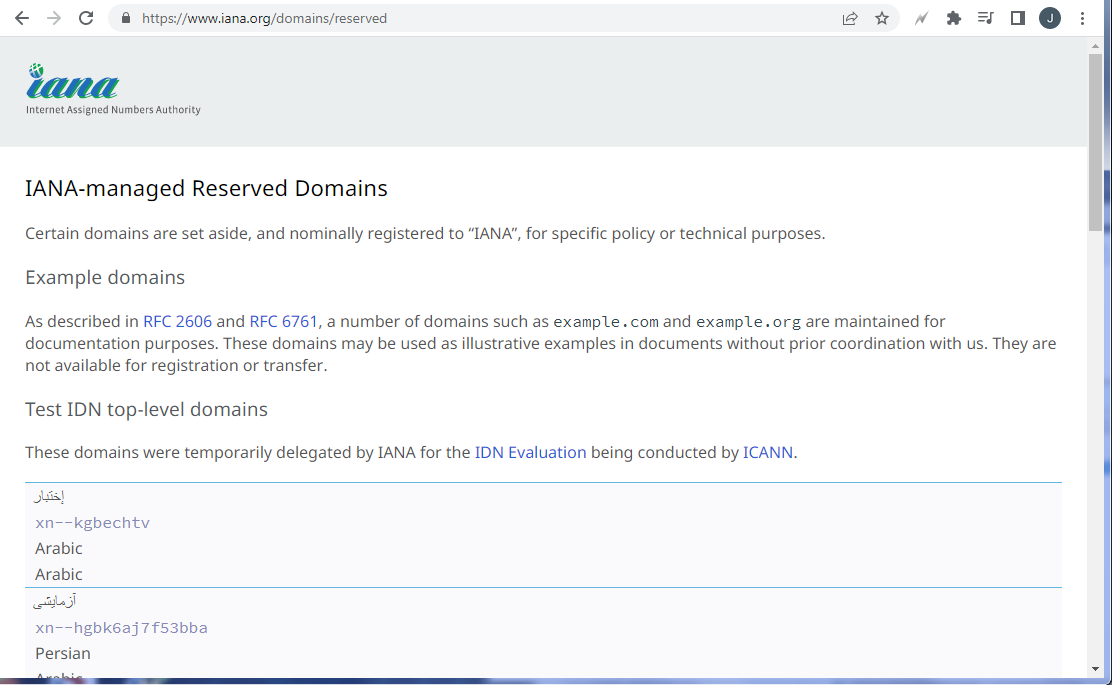
Task: Open the Extensions puzzle piece menu
Action: point(954,18)
